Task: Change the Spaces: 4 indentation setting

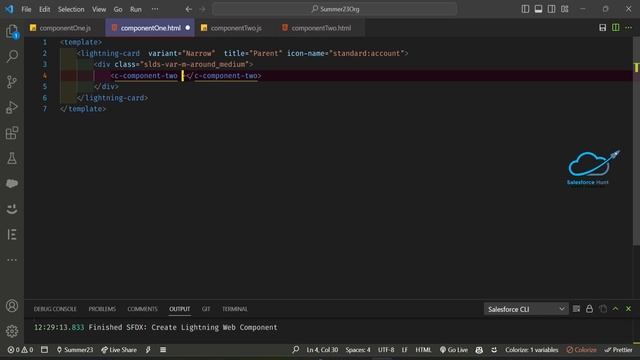Action: pos(358,350)
